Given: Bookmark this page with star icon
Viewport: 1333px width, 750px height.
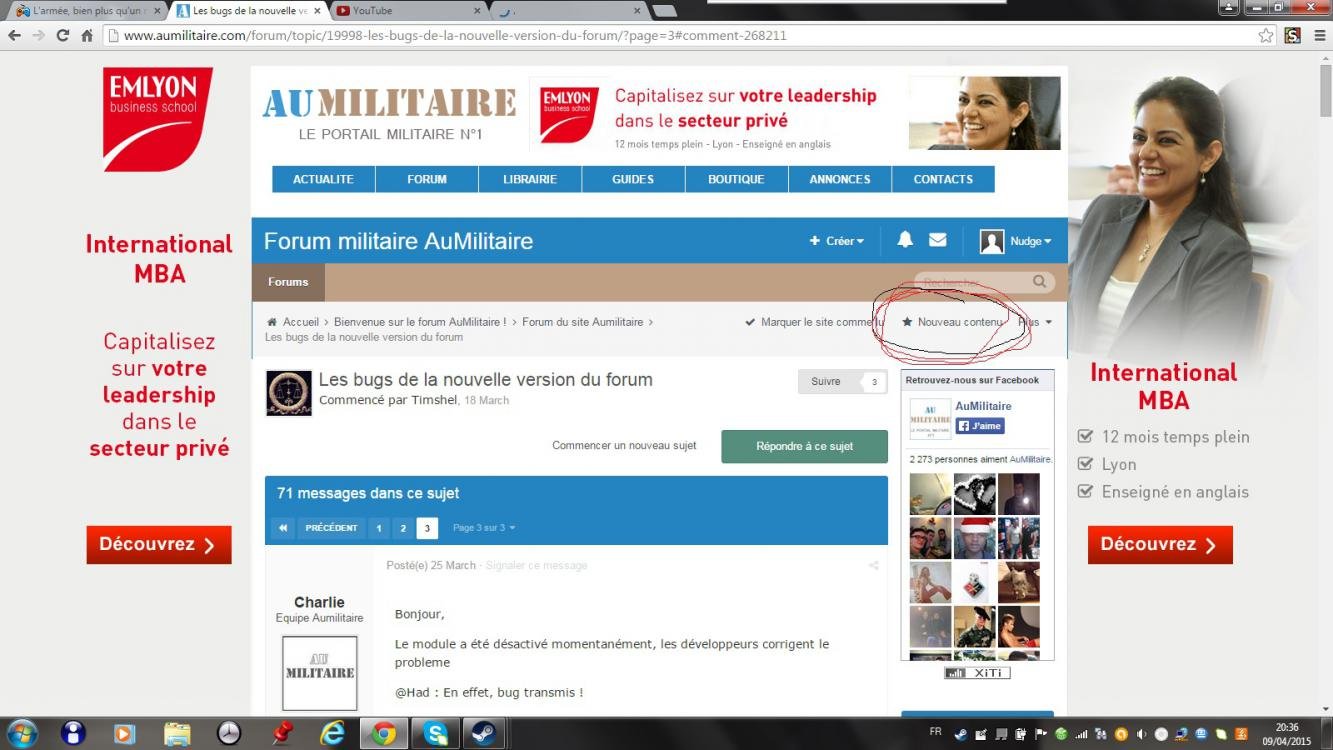Looking at the screenshot, I should pos(1266,35).
